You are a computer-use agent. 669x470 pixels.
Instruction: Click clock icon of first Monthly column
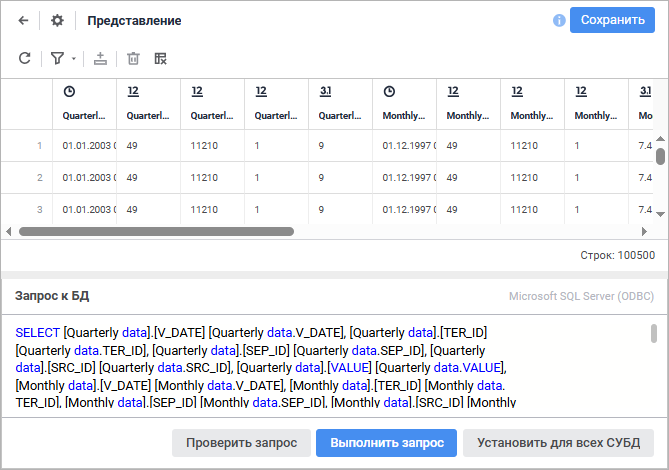click(389, 91)
